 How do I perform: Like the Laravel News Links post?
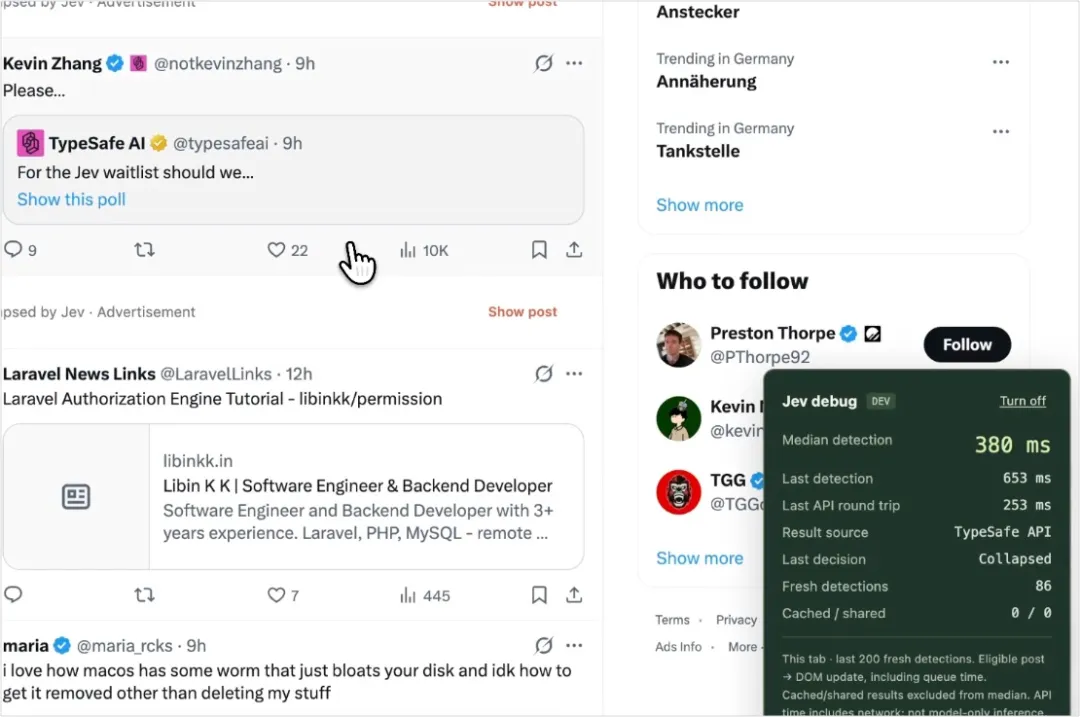click(x=276, y=594)
